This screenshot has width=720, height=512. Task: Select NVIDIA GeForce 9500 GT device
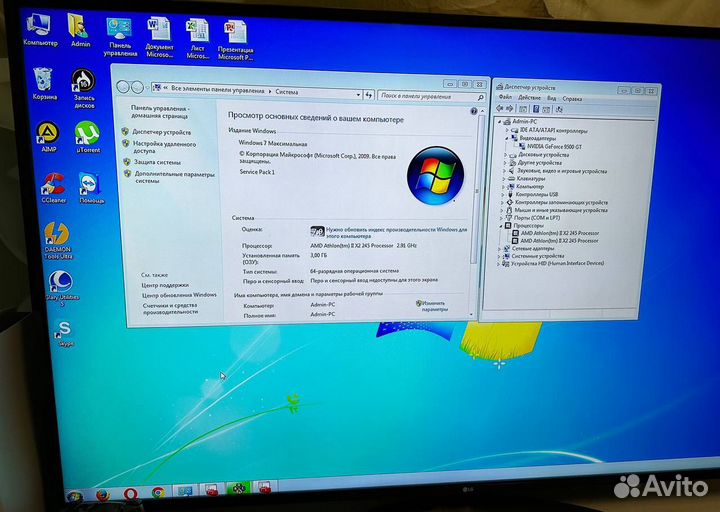[554, 146]
